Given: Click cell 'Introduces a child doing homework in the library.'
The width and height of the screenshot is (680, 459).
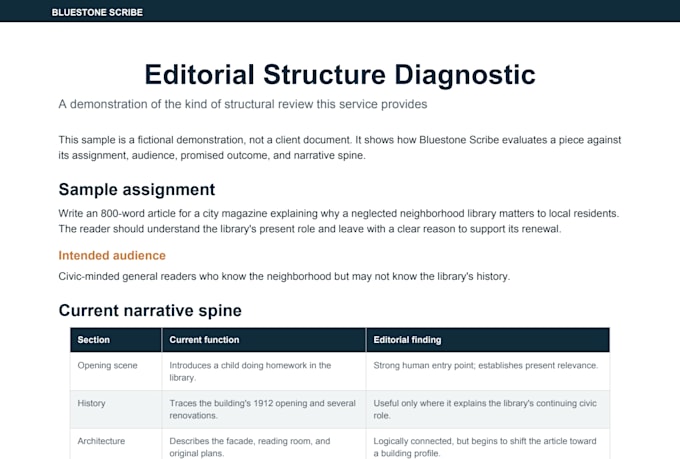Looking at the screenshot, I should point(264,371).
